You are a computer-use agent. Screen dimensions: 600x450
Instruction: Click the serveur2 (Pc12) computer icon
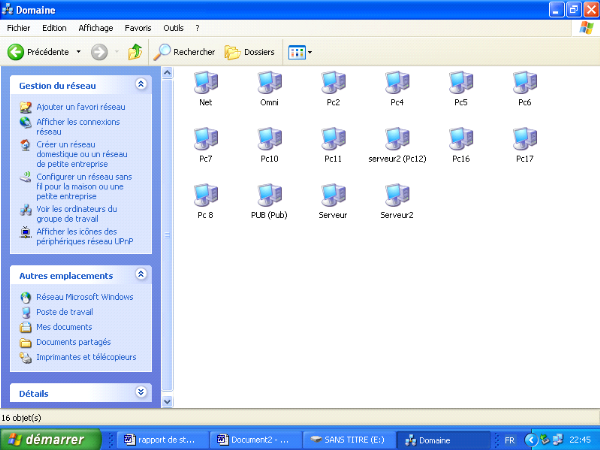pos(397,139)
